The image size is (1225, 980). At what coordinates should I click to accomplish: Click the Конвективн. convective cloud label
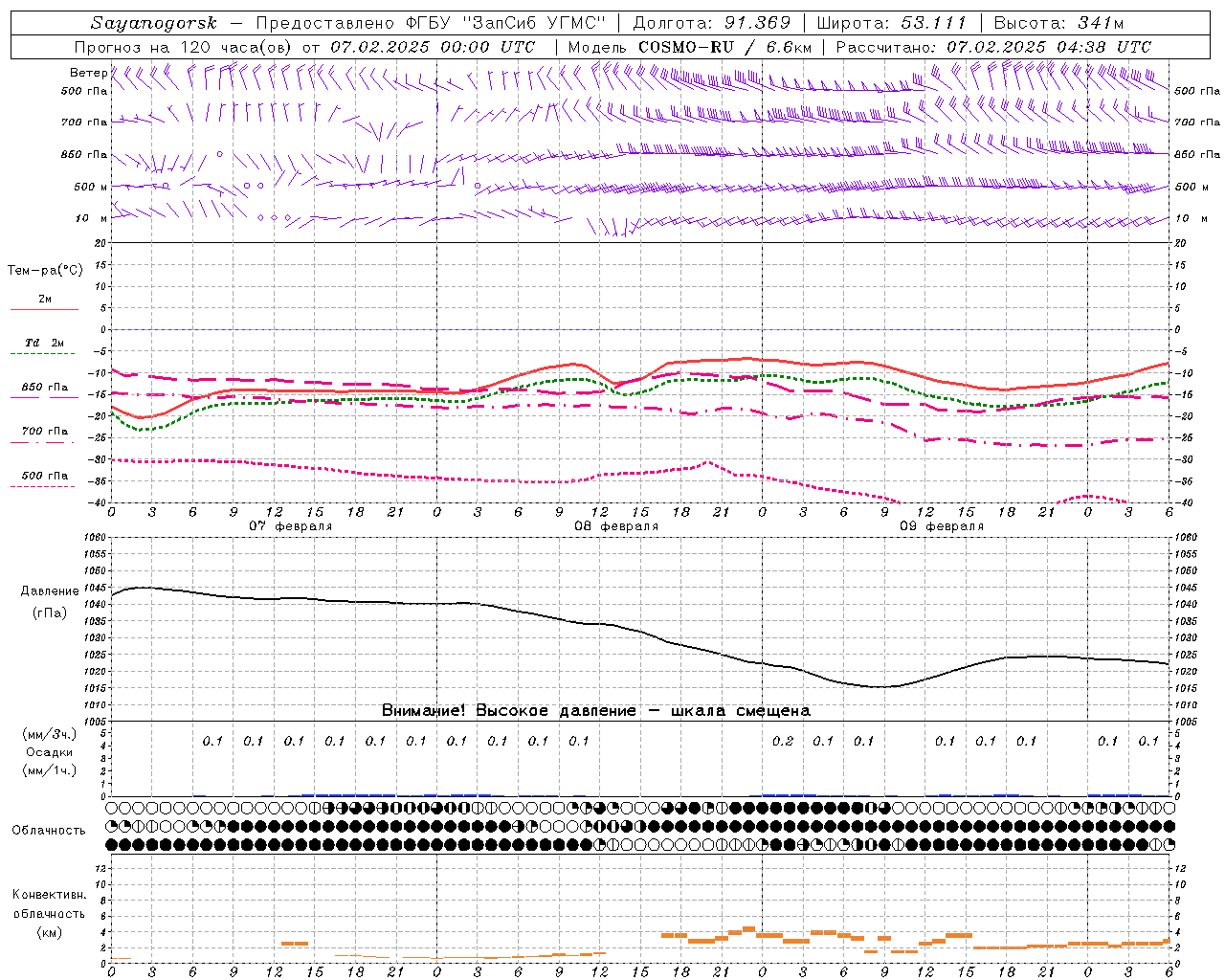coord(50,895)
